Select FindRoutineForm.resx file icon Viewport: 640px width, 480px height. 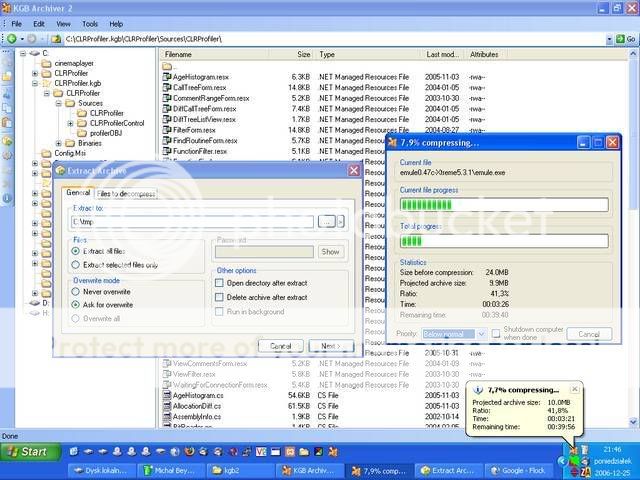(x=167, y=140)
